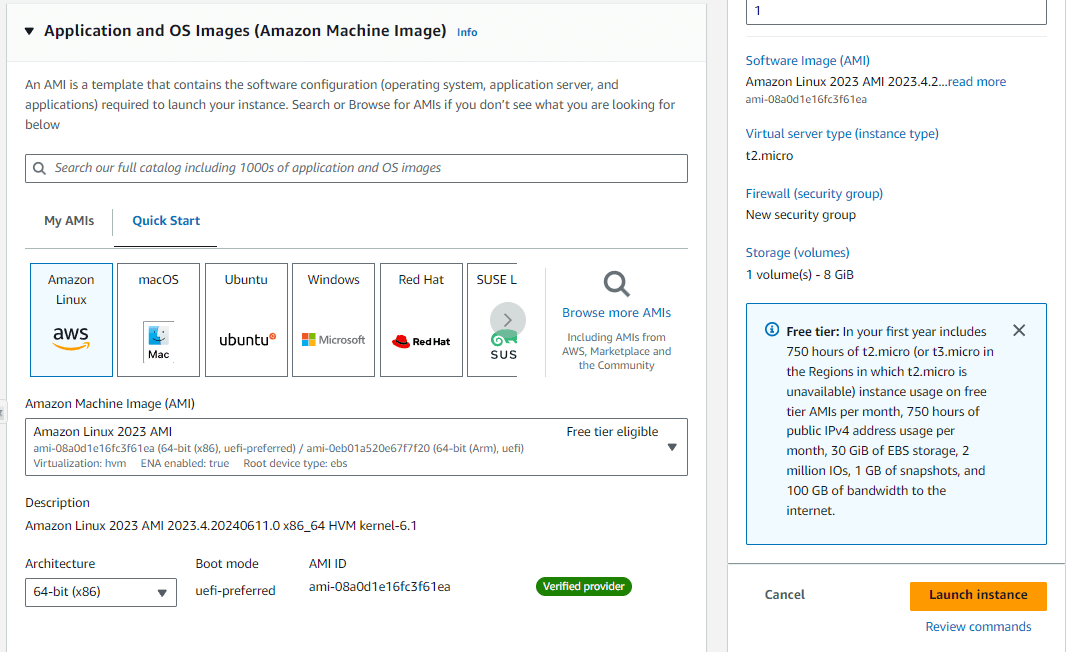This screenshot has width=1066, height=652.
Task: Open the Browse more AMIs link
Action: (617, 313)
